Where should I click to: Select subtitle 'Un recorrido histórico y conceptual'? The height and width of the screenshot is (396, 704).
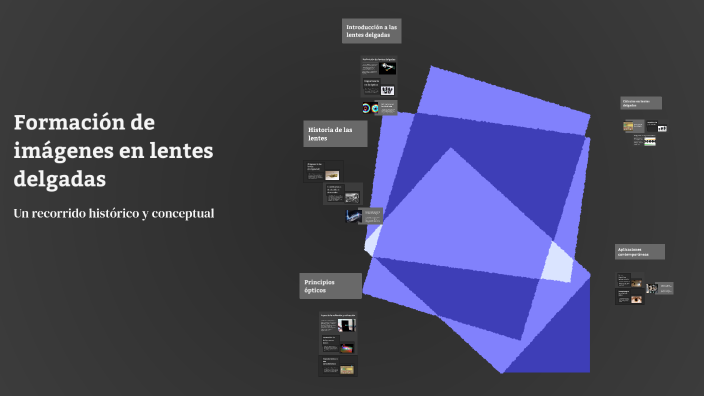click(x=114, y=213)
